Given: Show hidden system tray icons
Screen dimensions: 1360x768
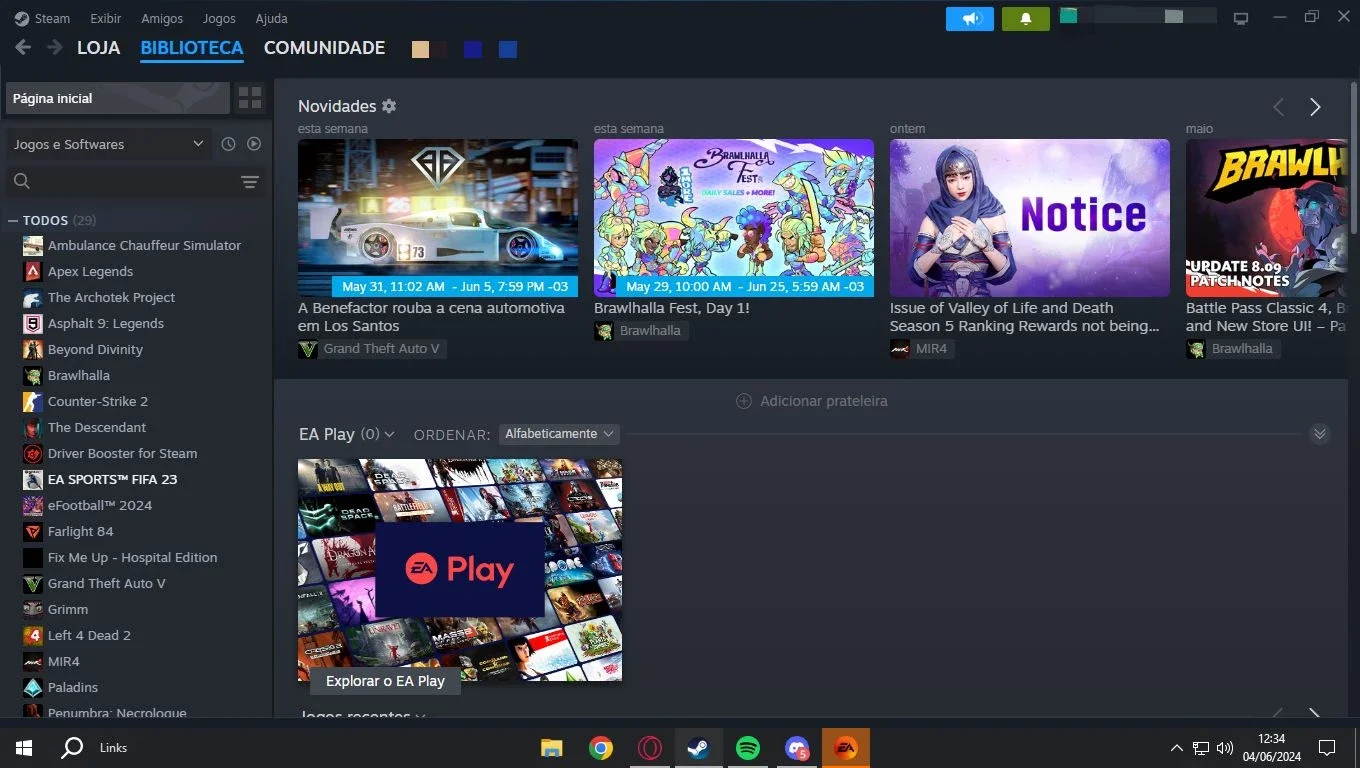Looking at the screenshot, I should click(x=1176, y=747).
